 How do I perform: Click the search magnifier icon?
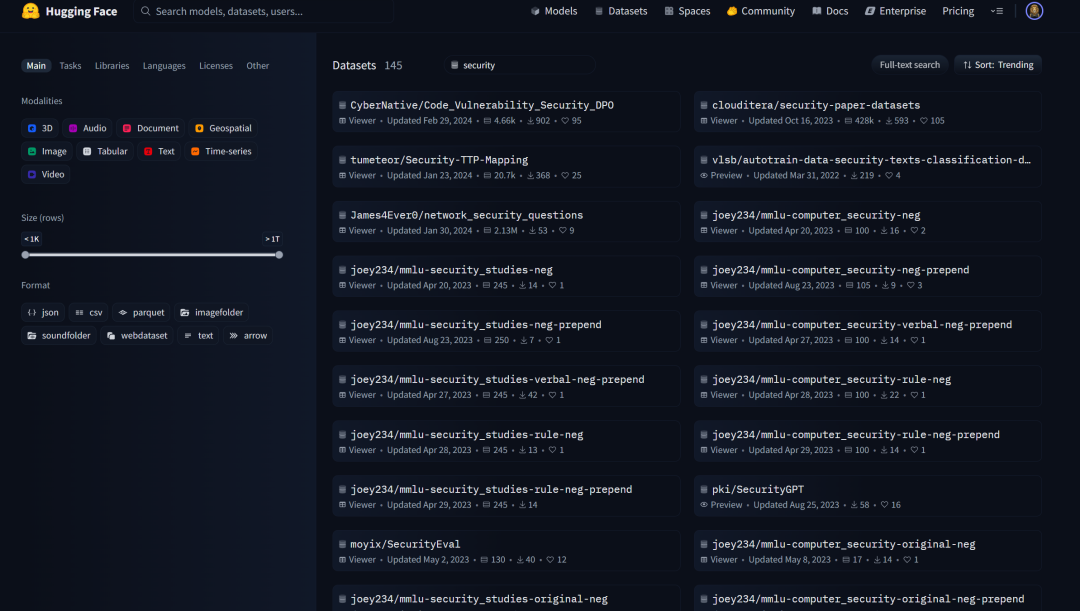tap(145, 11)
